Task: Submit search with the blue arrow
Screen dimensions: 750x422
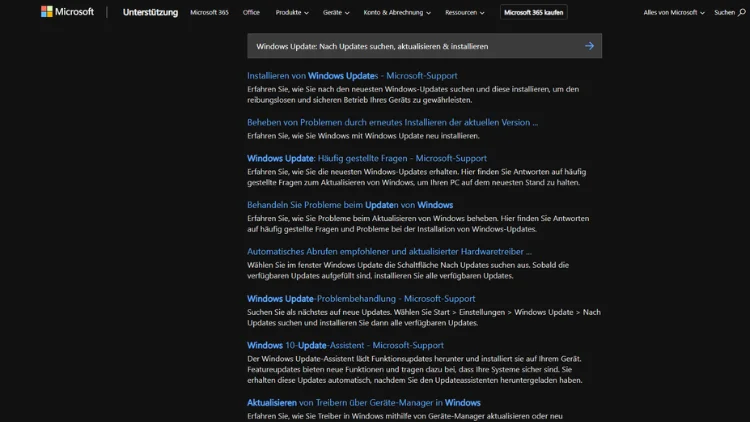Action: (x=589, y=46)
